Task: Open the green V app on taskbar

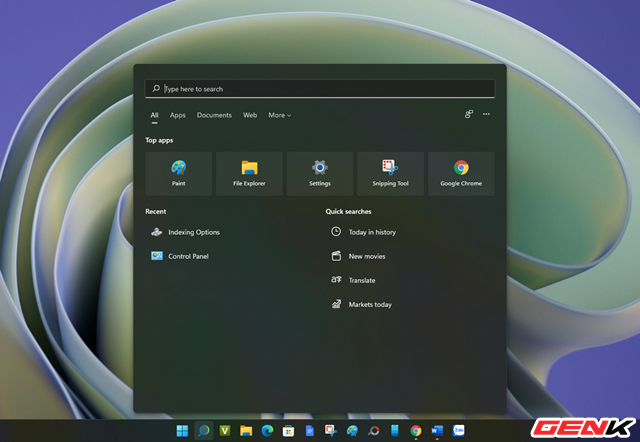Action: (x=224, y=431)
